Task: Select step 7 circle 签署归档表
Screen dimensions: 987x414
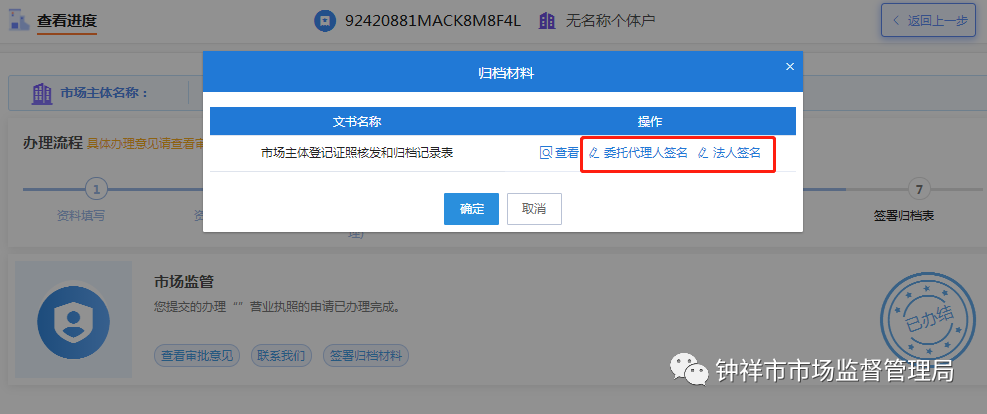Action: pyautogui.click(x=919, y=188)
